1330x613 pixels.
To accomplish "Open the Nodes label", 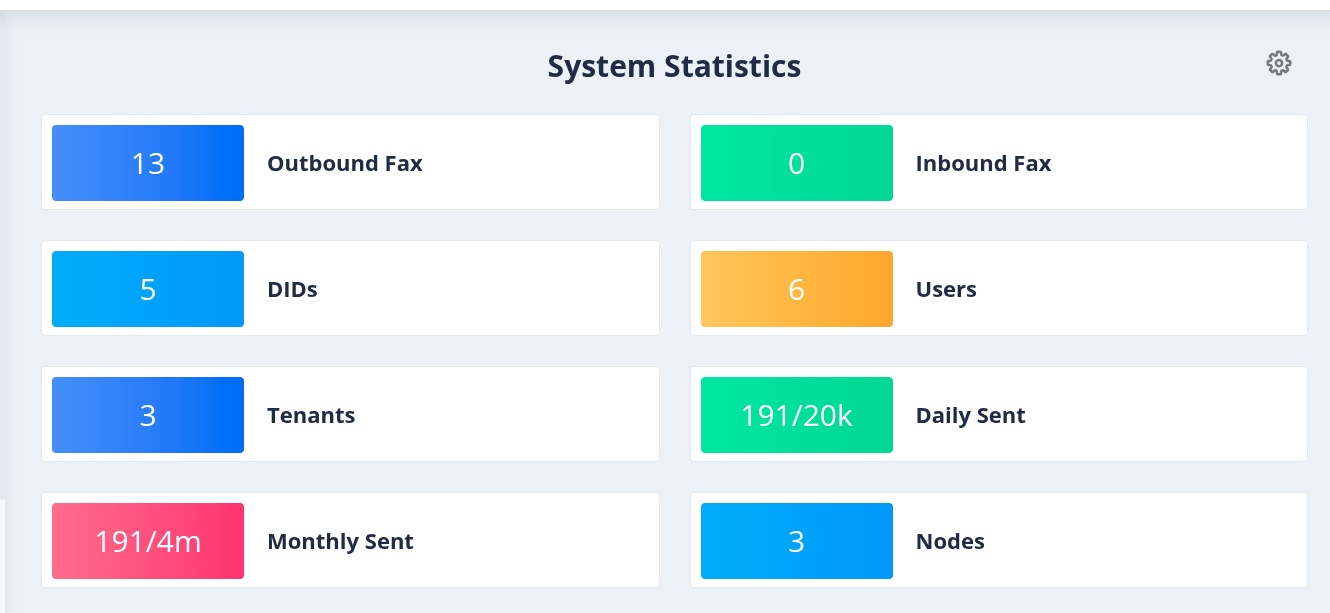I will pos(950,541).
